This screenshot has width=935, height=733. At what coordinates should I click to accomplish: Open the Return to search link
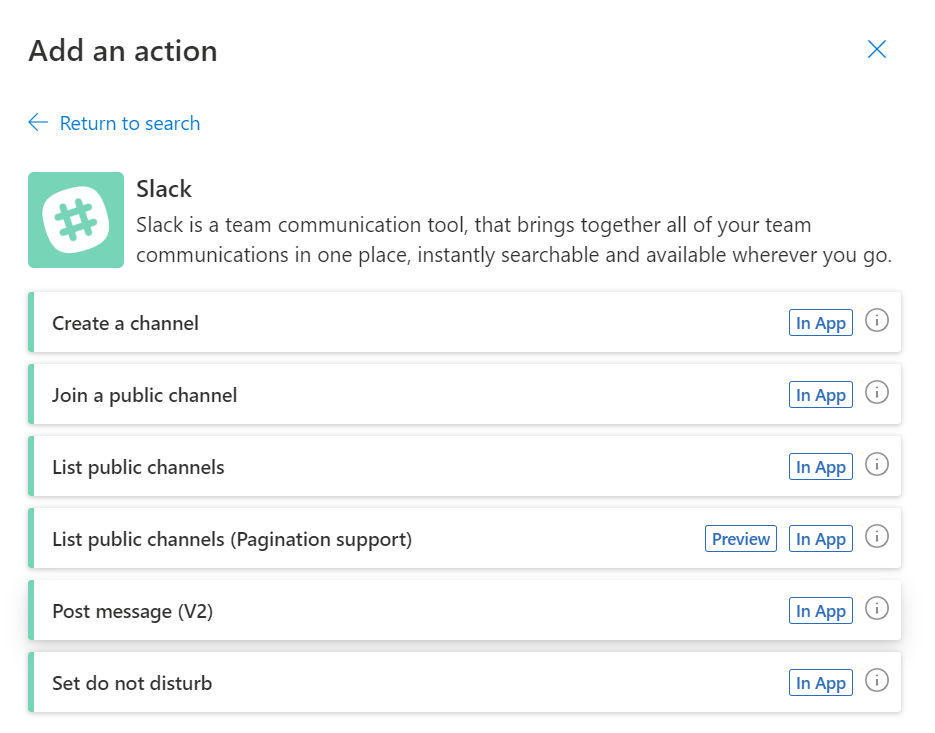(130, 123)
